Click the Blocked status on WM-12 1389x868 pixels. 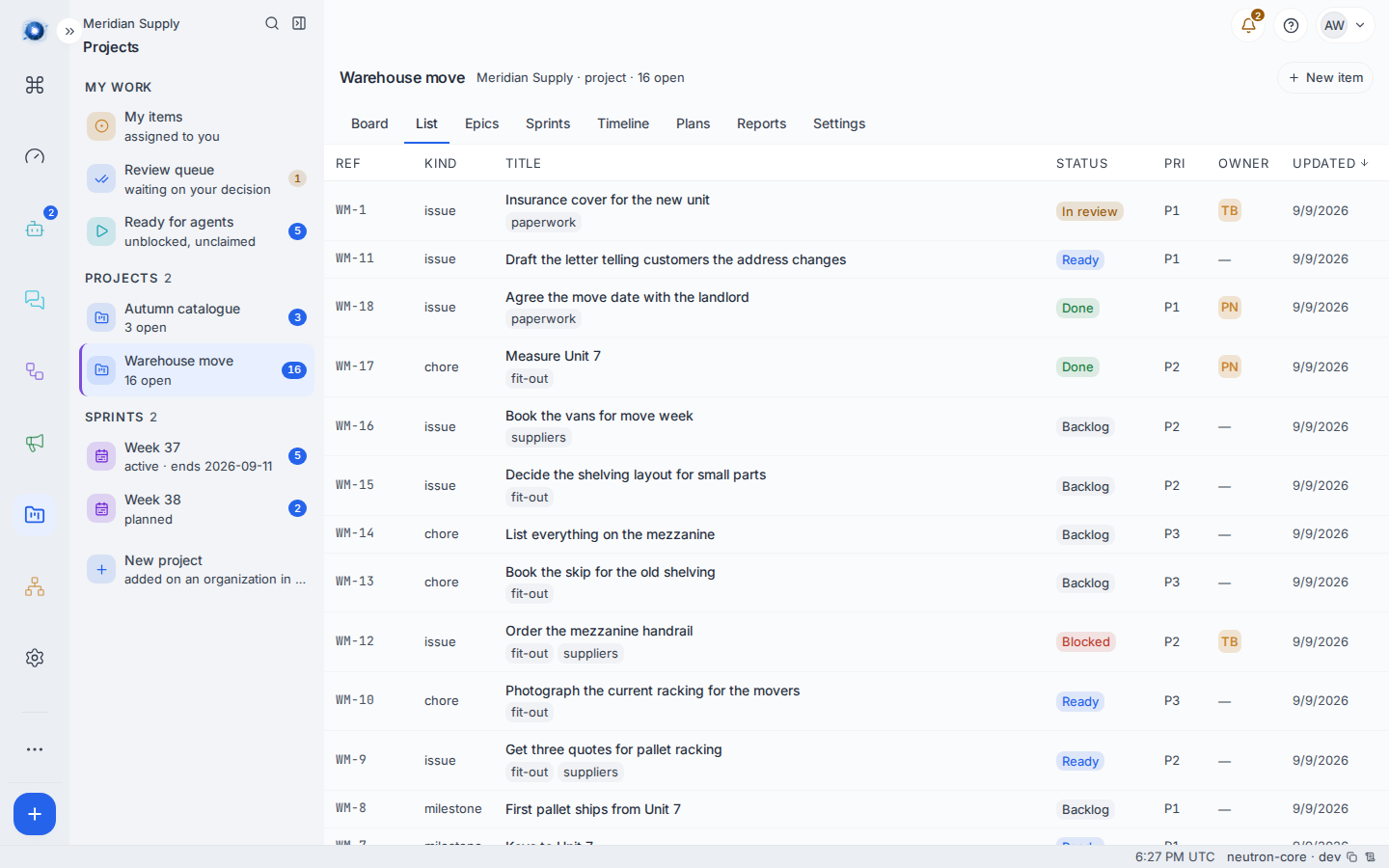point(1085,642)
